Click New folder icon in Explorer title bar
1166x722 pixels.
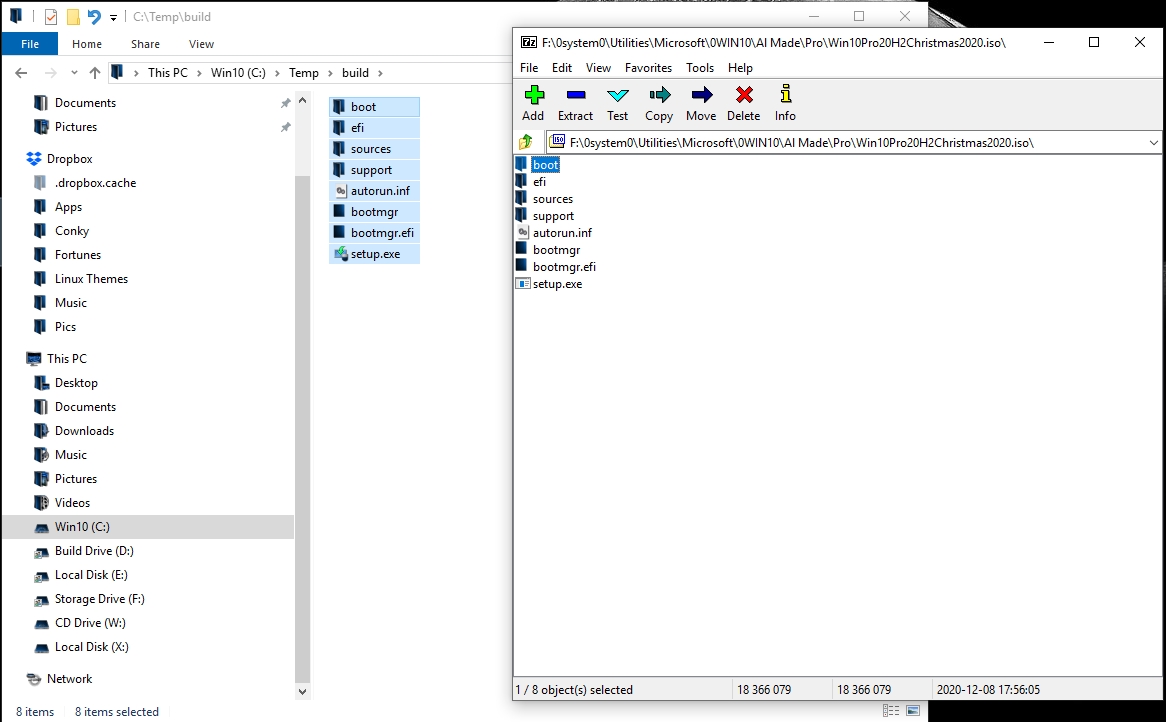coord(73,16)
